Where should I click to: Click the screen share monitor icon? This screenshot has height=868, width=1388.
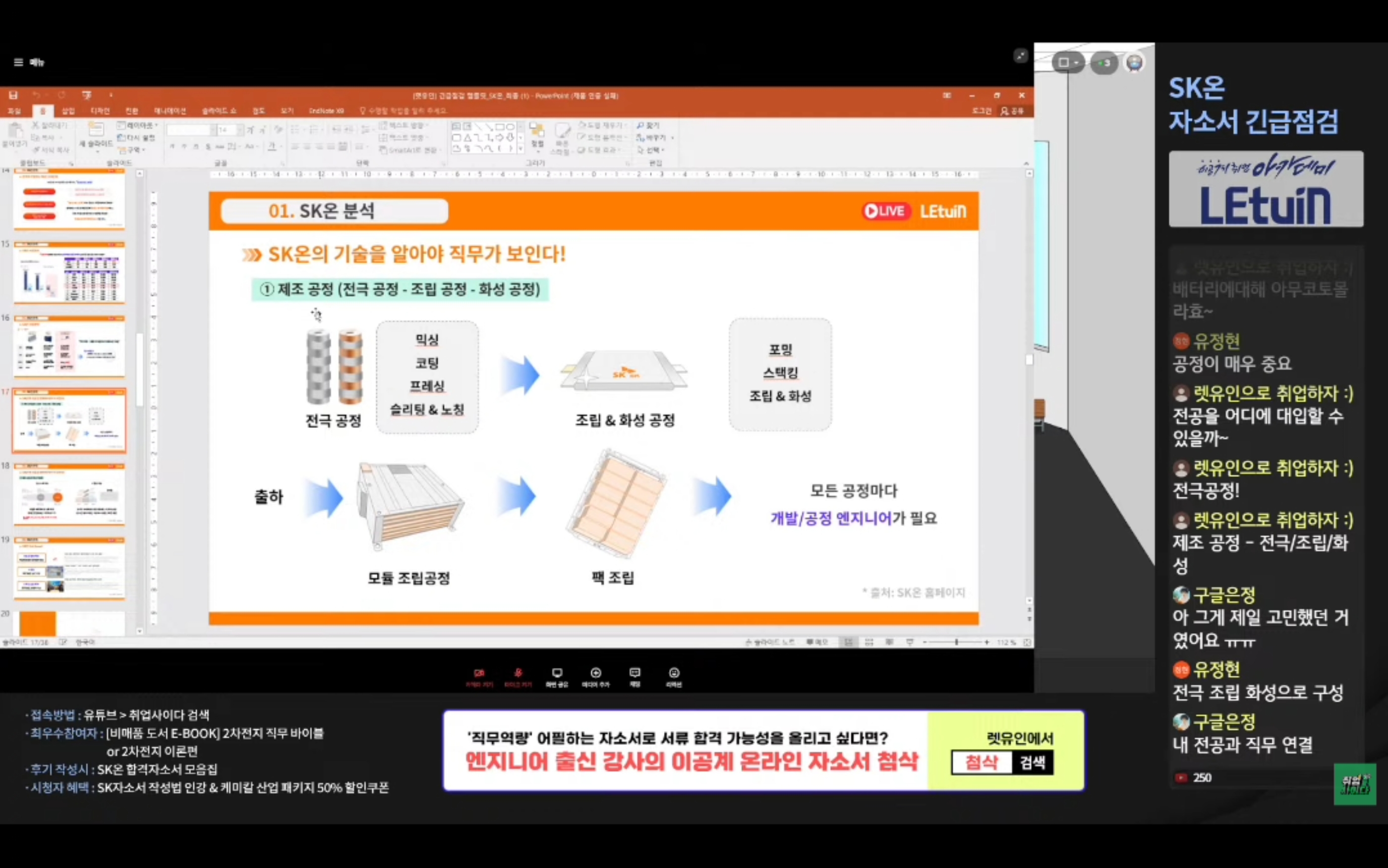(x=557, y=673)
